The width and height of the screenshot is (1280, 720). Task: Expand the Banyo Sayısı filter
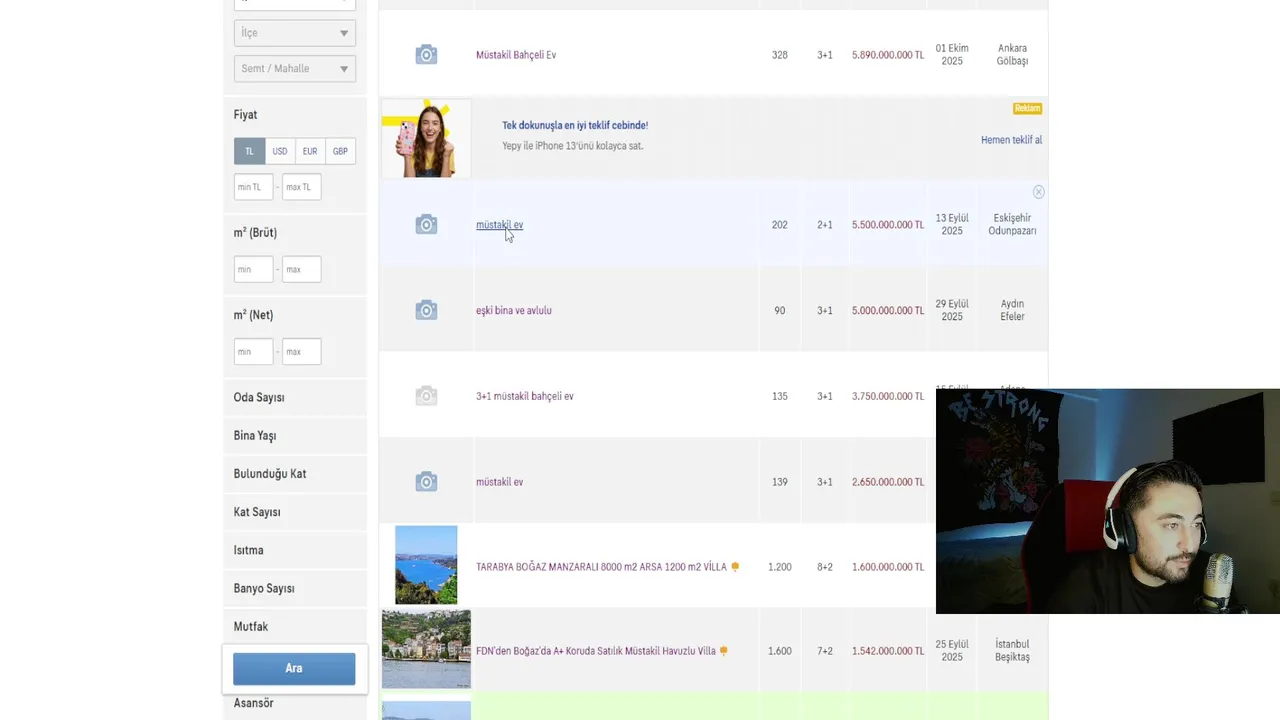tap(294, 588)
